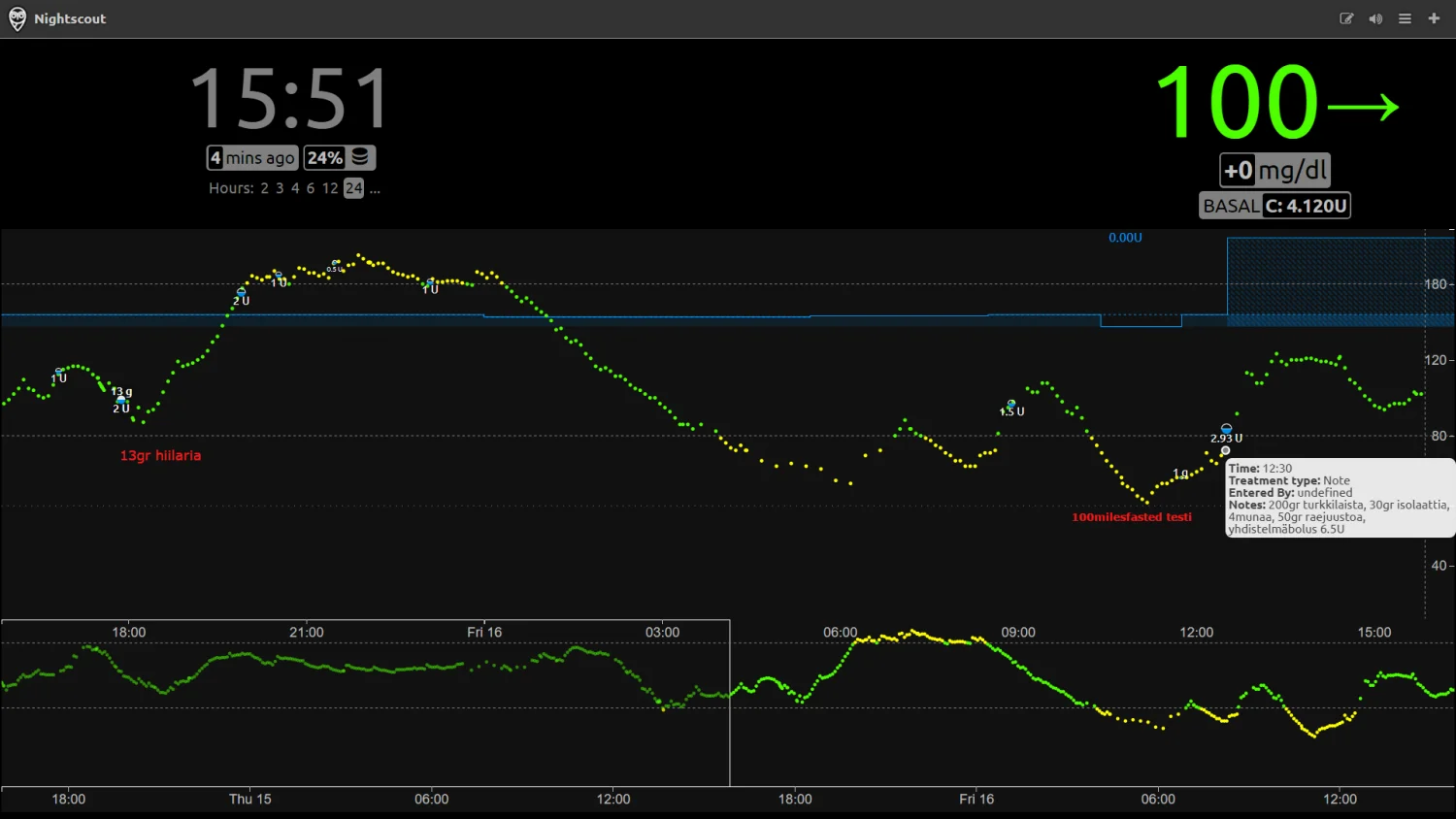The width and height of the screenshot is (1456, 819).
Task: Select the highlighted 24 hours range
Action: tap(353, 188)
